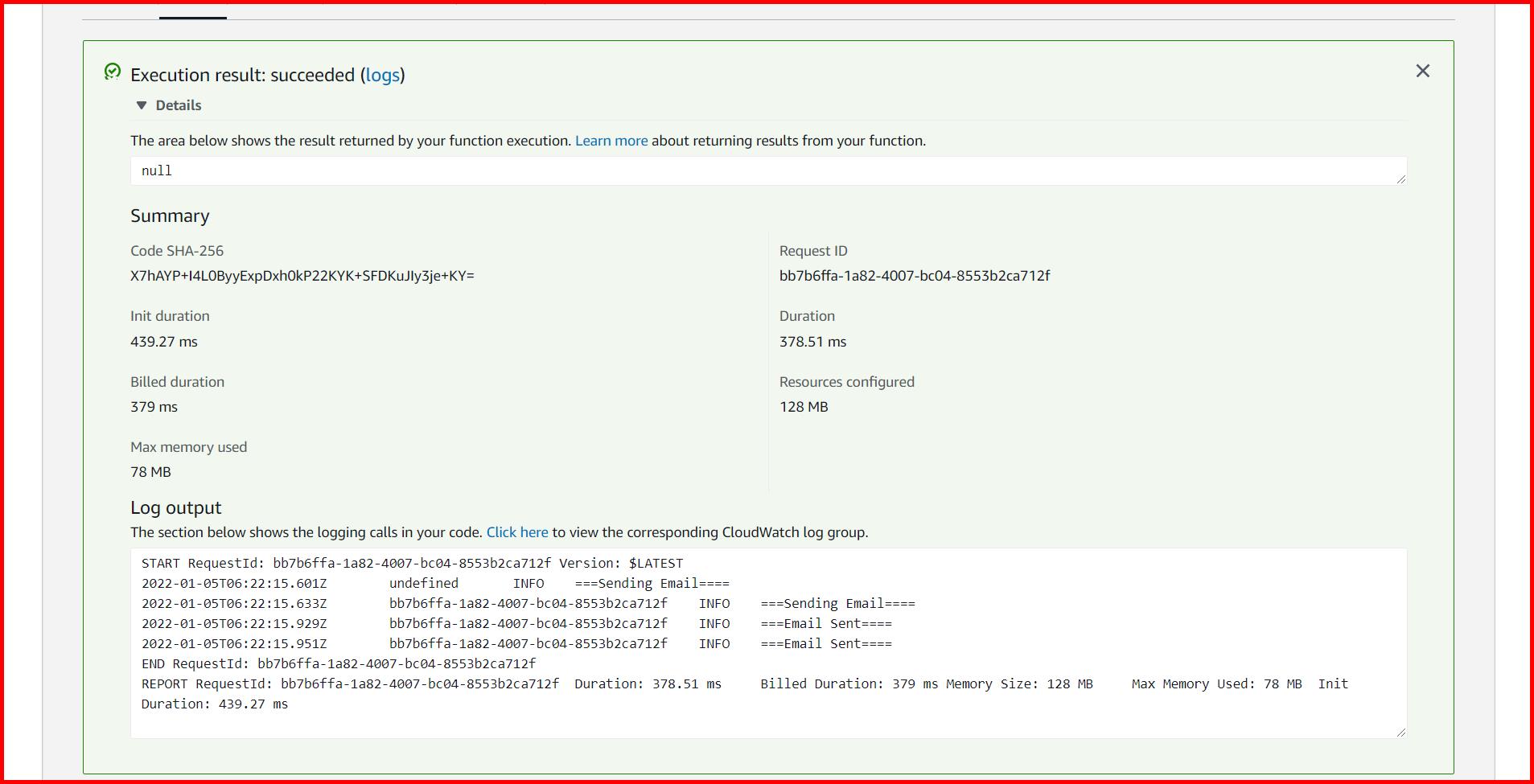The height and width of the screenshot is (784, 1534).
Task: Select the Request ID value text
Action: 915,275
